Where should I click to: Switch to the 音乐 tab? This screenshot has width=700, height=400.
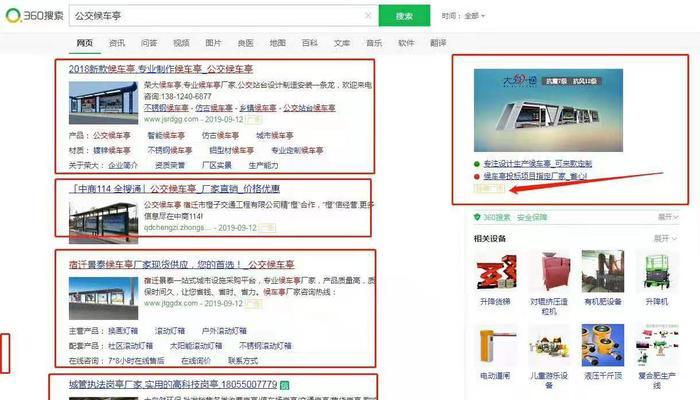[x=374, y=43]
